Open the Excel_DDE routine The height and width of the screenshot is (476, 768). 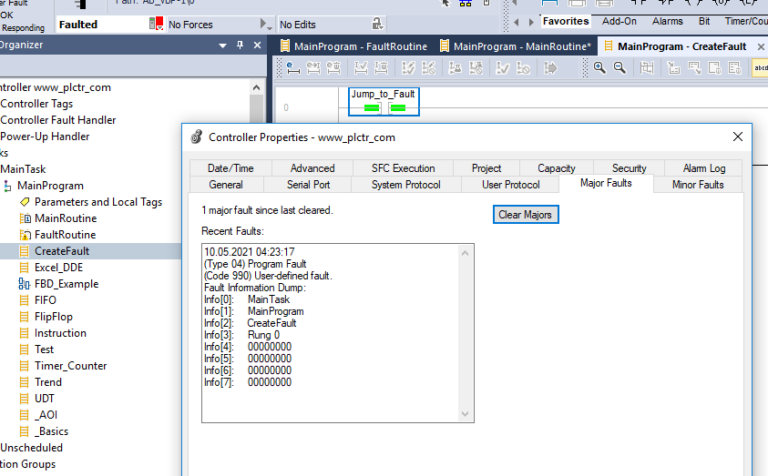coord(59,267)
